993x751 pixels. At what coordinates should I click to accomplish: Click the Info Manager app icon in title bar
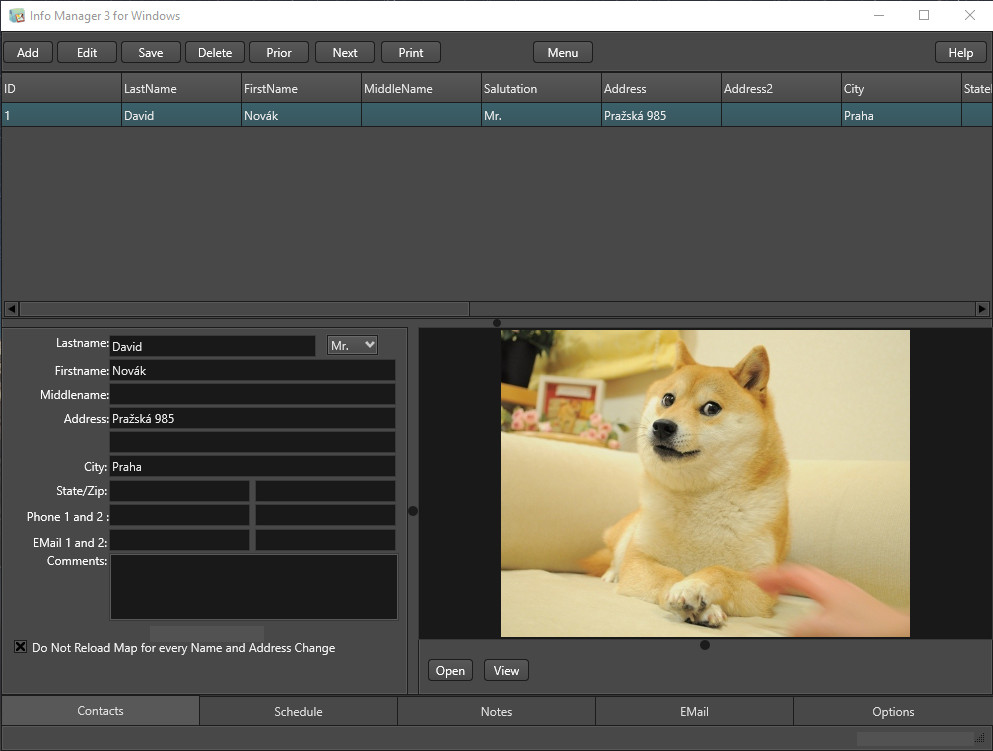[16, 16]
